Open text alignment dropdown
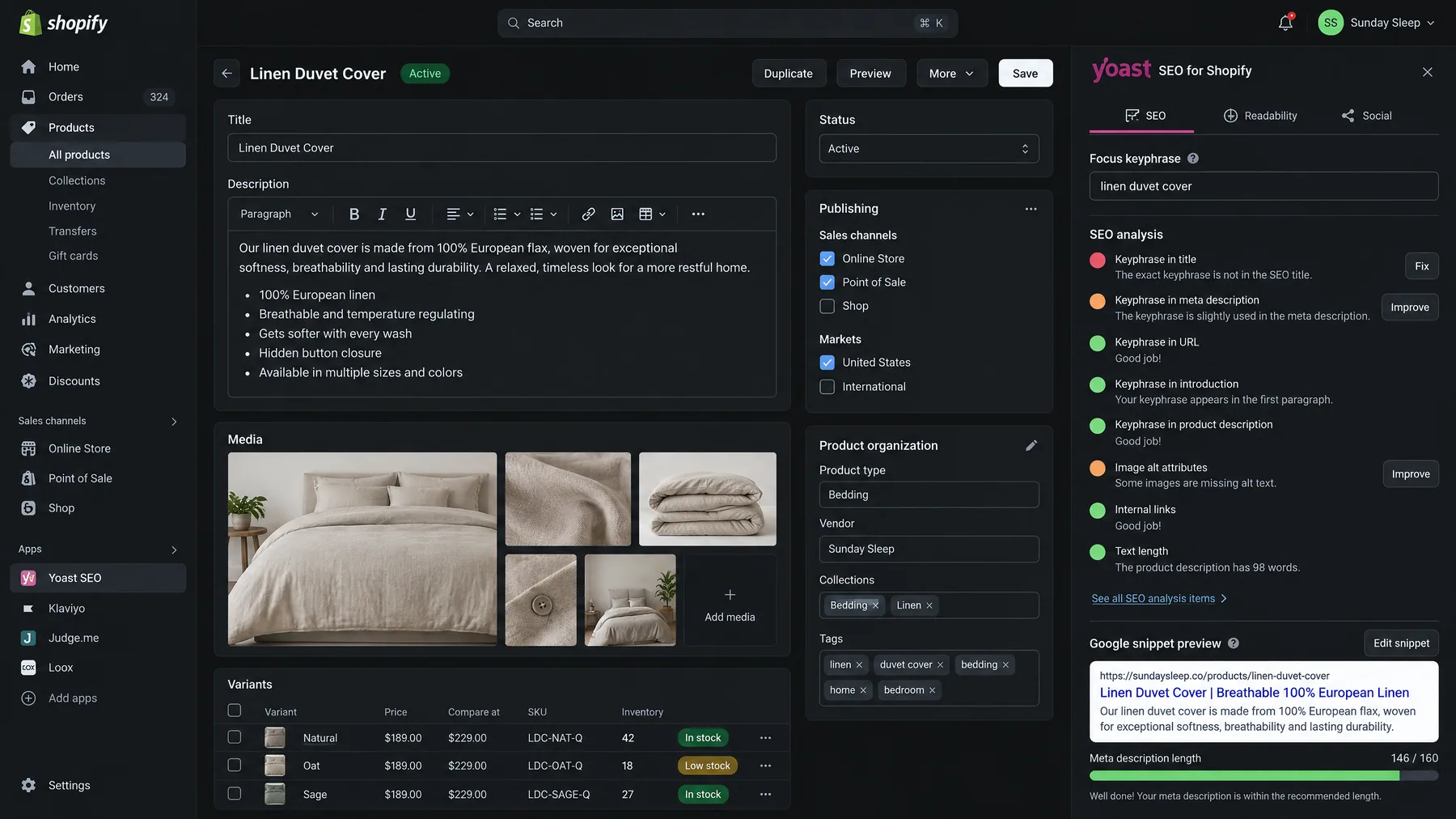Screen dimensions: 1456x819 click(x=460, y=214)
